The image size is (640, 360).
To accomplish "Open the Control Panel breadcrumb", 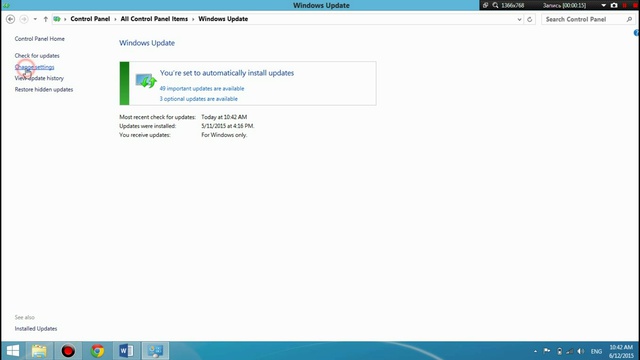I will pos(90,19).
